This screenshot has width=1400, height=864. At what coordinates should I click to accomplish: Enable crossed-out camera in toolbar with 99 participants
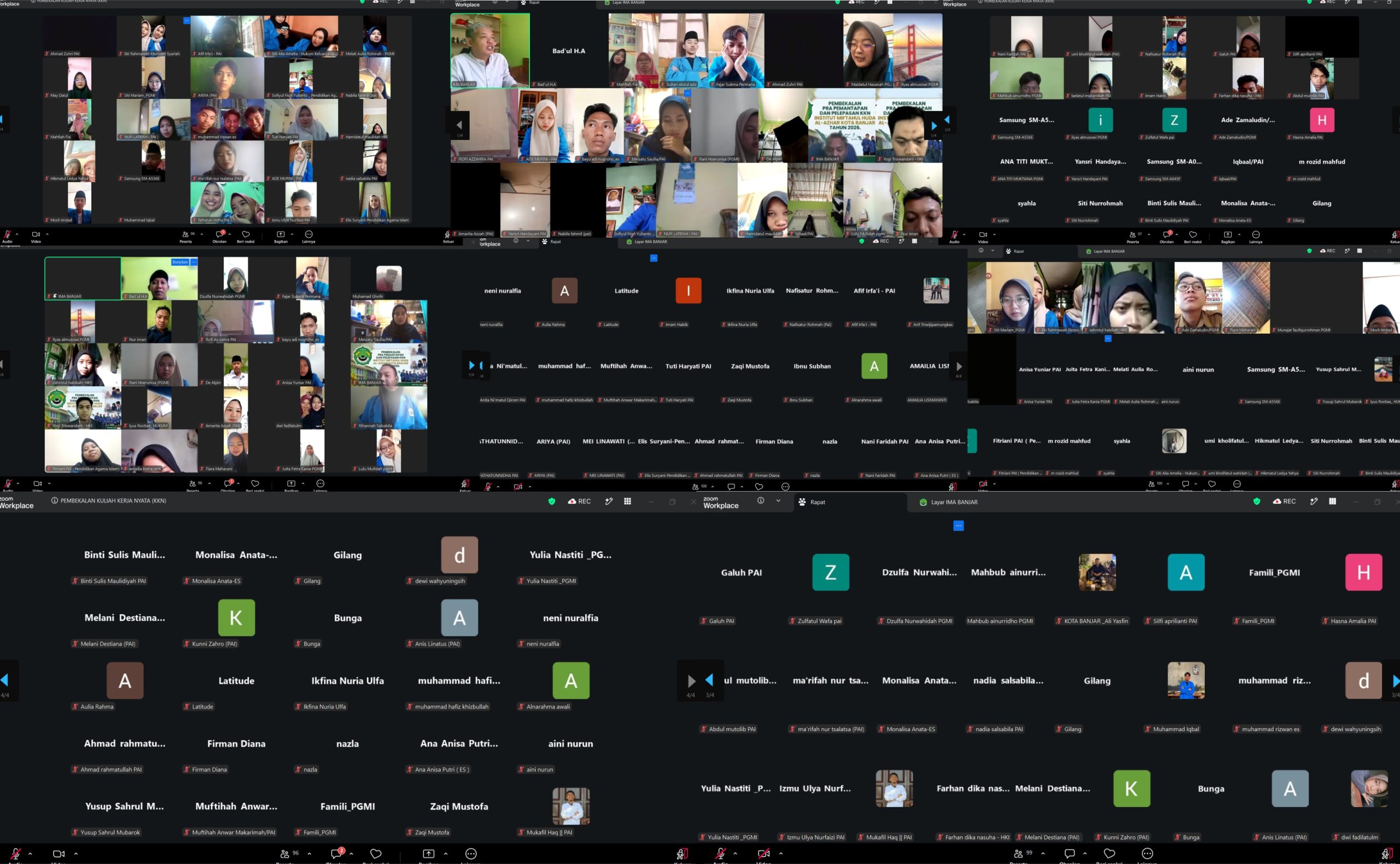tap(763, 854)
